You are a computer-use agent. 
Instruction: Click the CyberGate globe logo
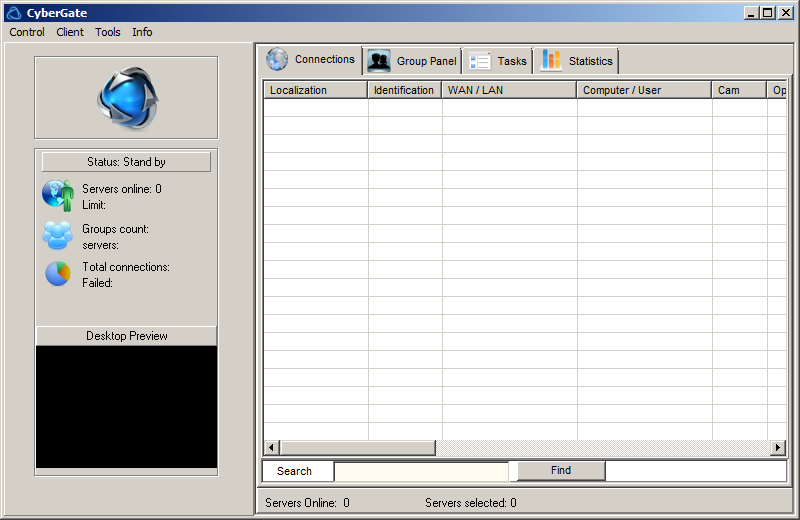point(127,97)
